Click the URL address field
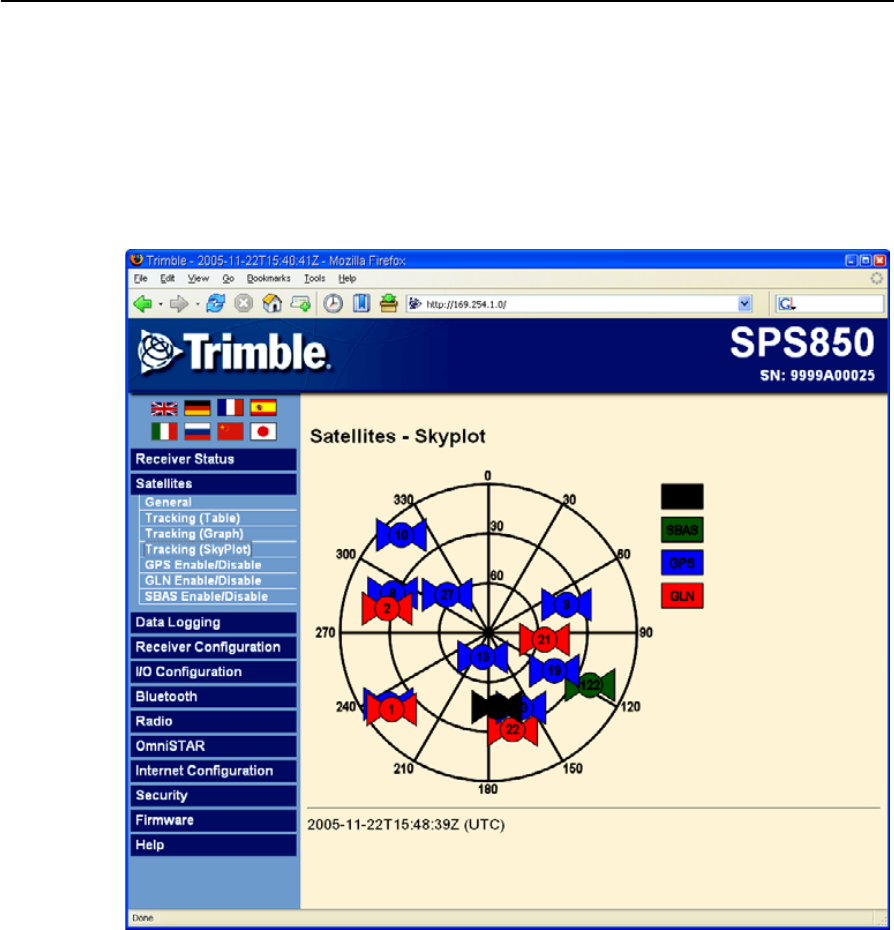The height and width of the screenshot is (930, 894). tap(580, 304)
